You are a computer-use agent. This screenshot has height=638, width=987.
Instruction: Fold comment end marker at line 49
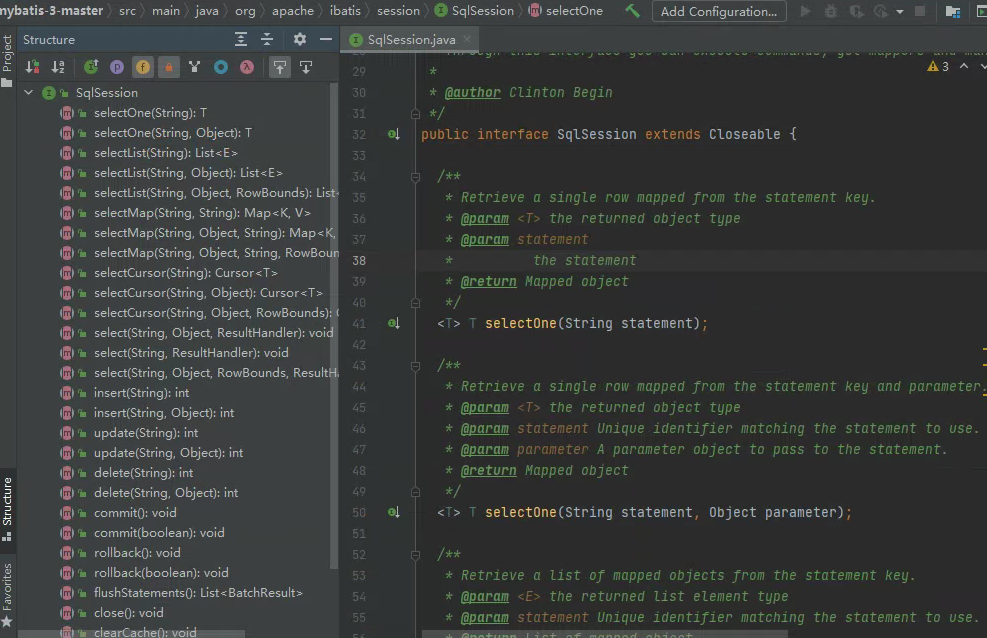pos(415,491)
